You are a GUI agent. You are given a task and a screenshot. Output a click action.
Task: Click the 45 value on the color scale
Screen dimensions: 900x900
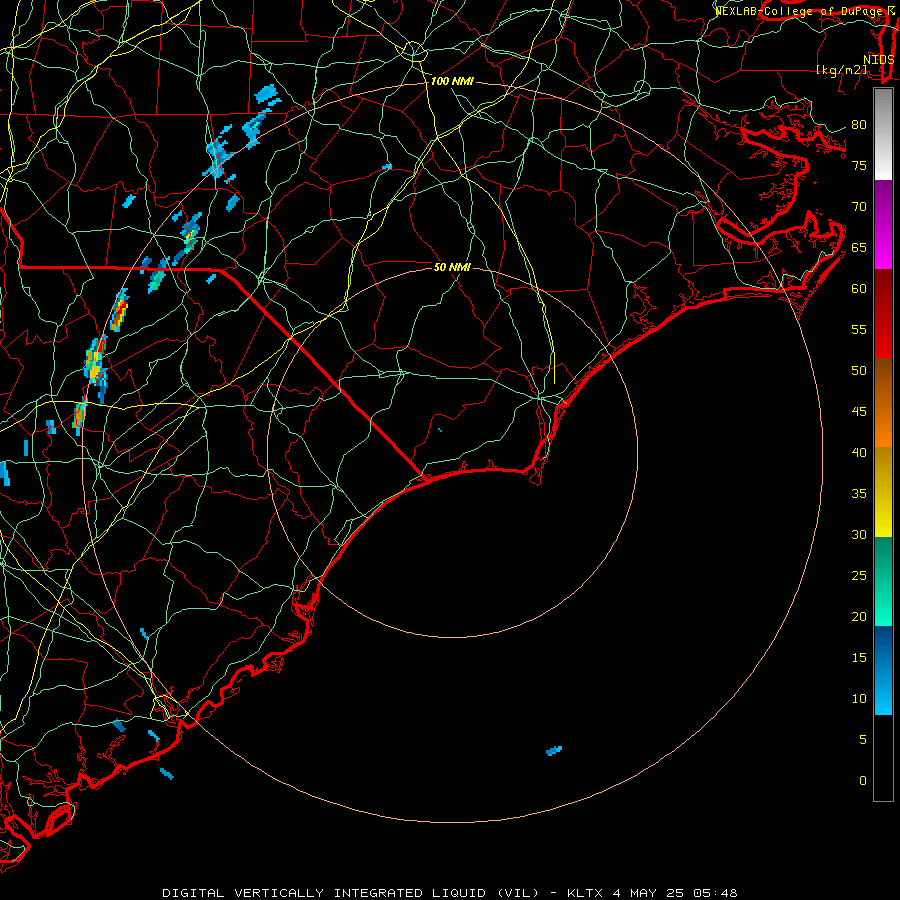[x=859, y=412]
